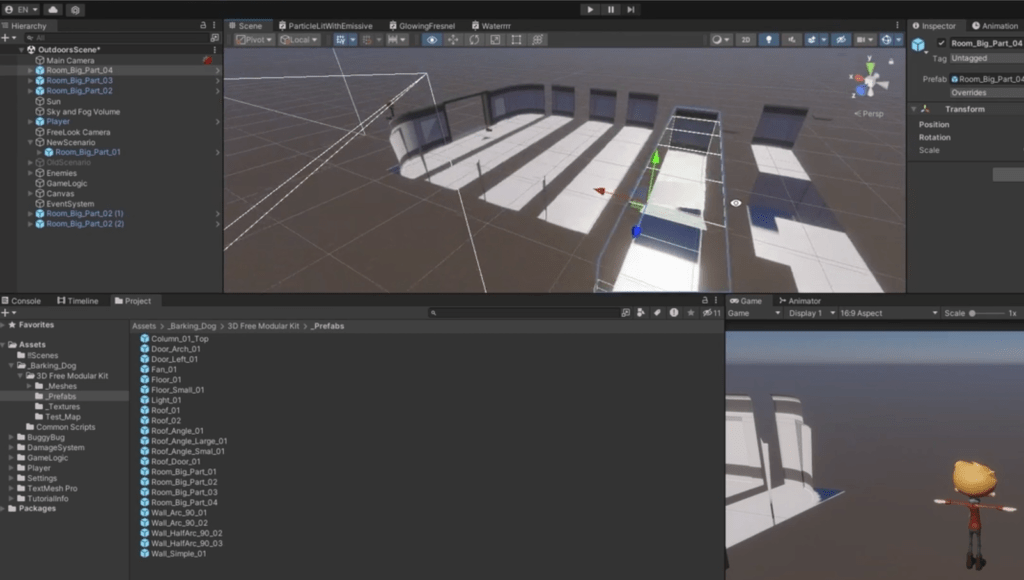This screenshot has height=580, width=1024.
Task: Open the cloud services icon
Action: tap(53, 10)
